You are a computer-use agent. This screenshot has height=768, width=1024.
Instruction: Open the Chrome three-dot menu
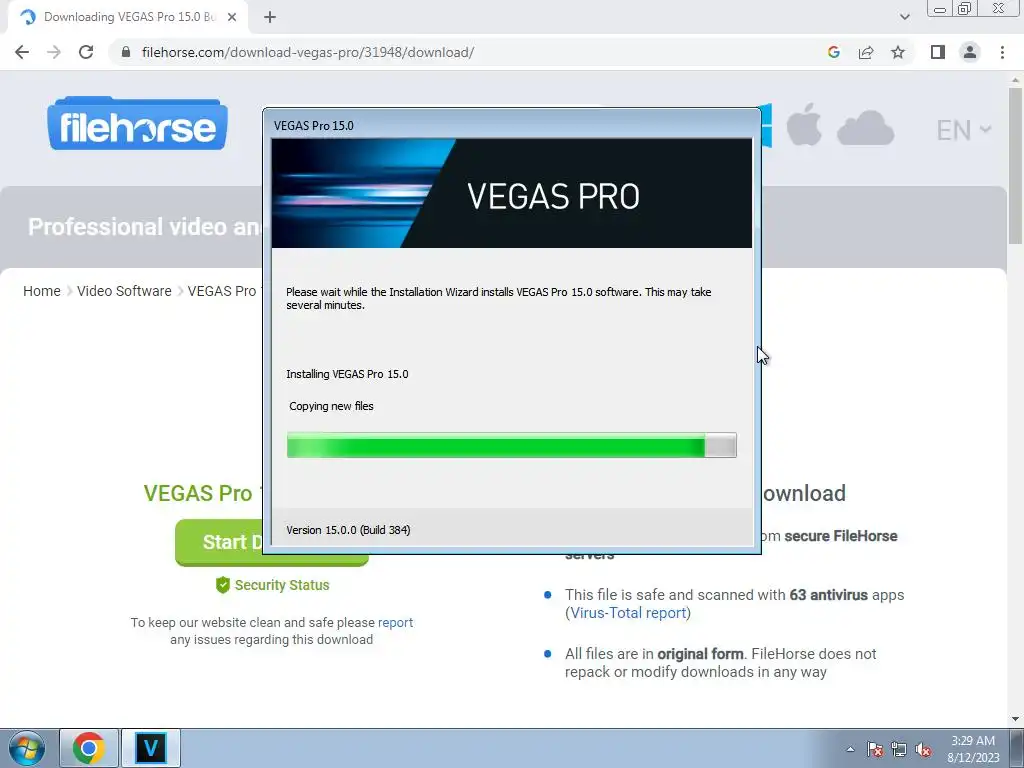click(1002, 52)
